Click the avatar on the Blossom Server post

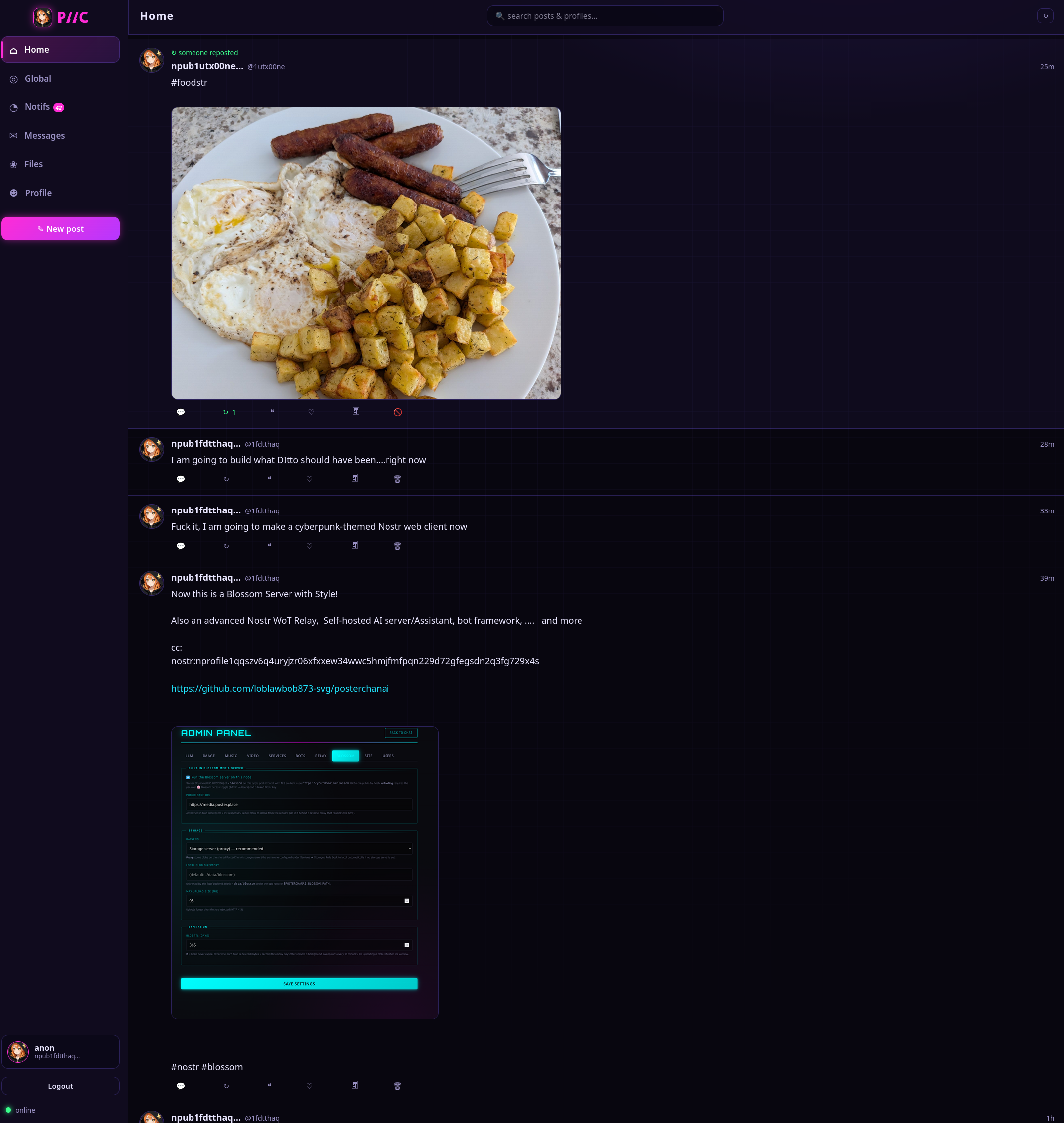click(x=151, y=583)
